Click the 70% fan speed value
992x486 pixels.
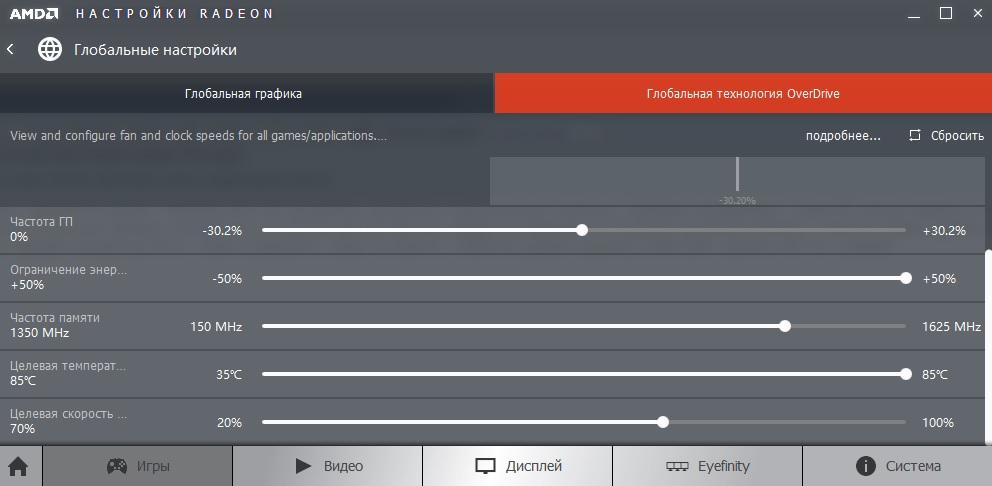pyautogui.click(x=23, y=429)
